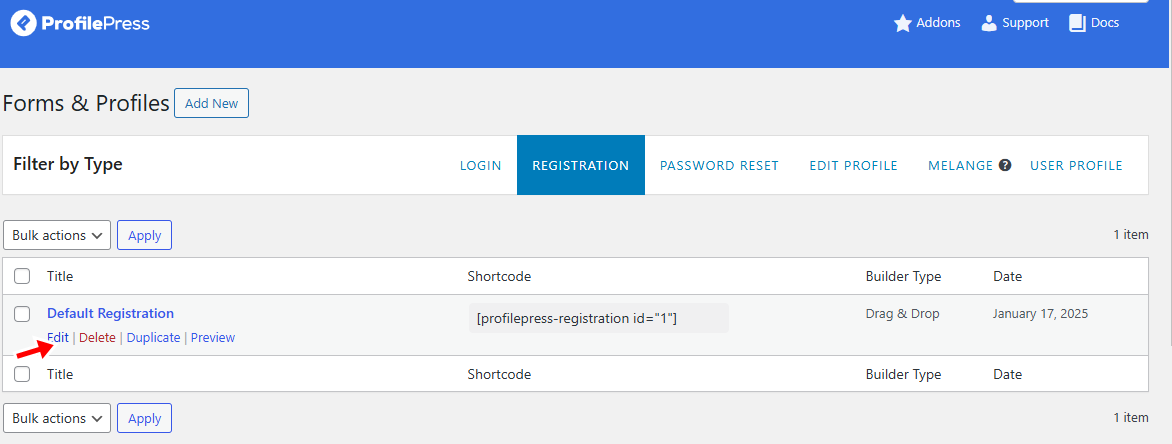
Task: Click the bottom Apply button
Action: click(x=144, y=418)
